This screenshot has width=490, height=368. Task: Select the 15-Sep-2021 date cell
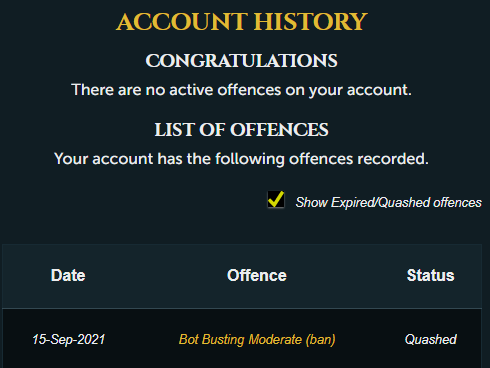69,340
